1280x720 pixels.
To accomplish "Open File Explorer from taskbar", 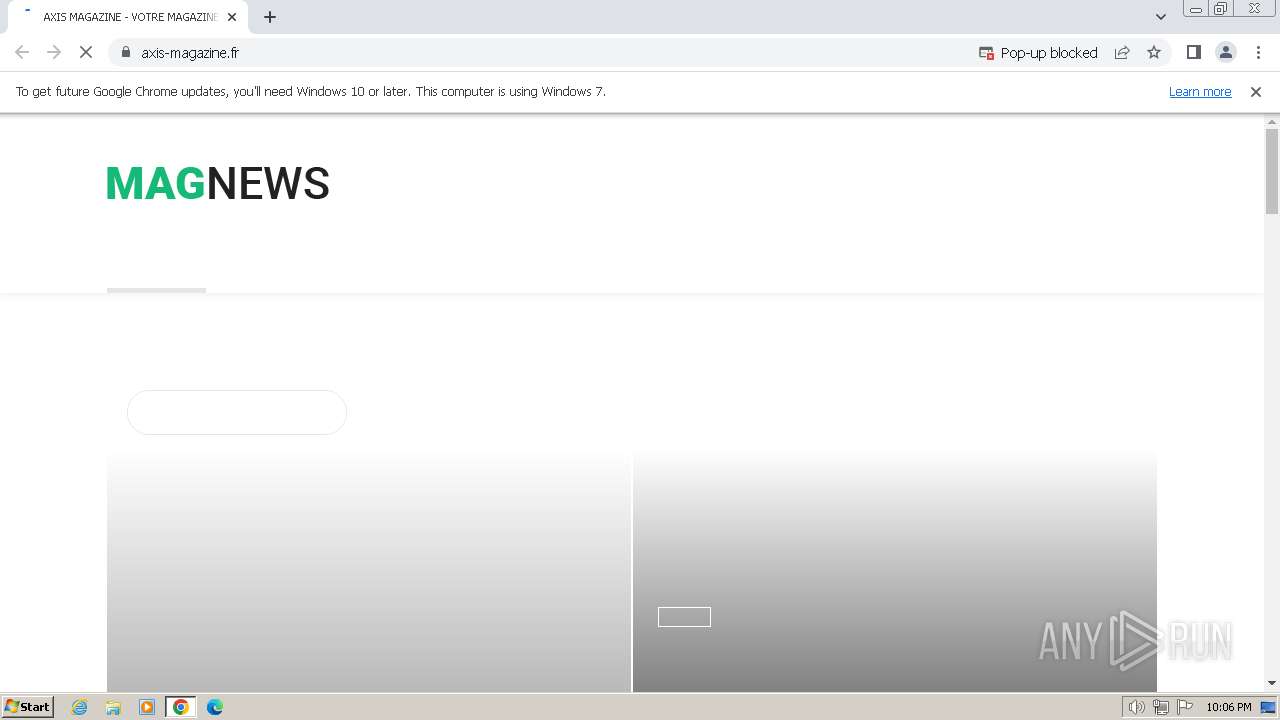I will [113, 707].
